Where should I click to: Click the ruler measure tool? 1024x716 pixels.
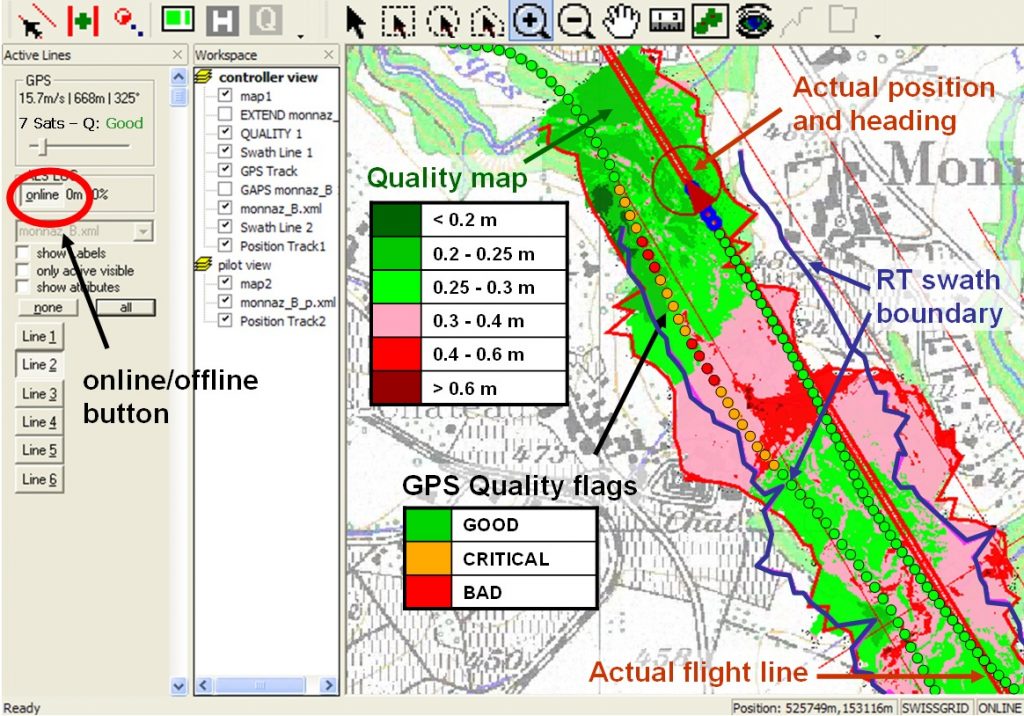pos(664,20)
